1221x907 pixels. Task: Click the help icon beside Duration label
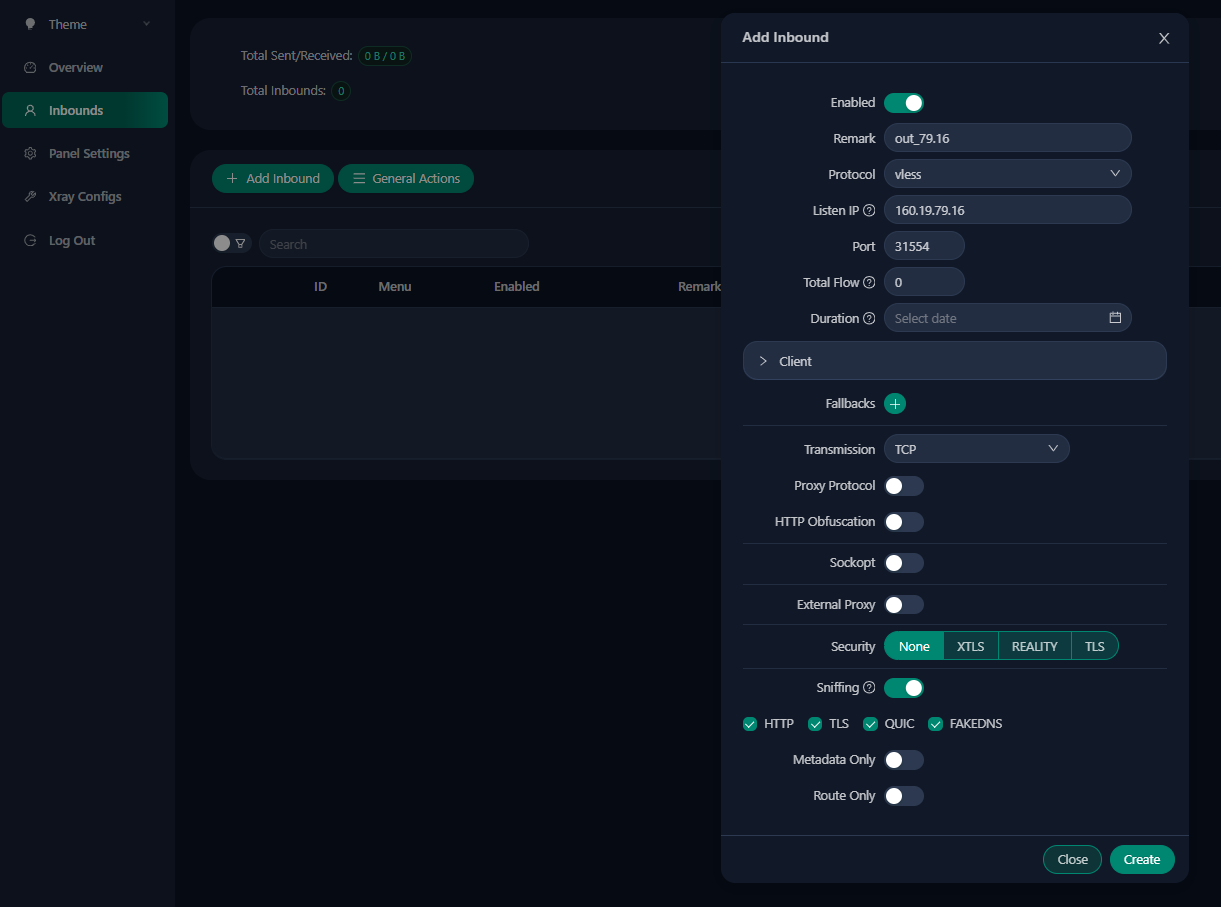(x=869, y=319)
